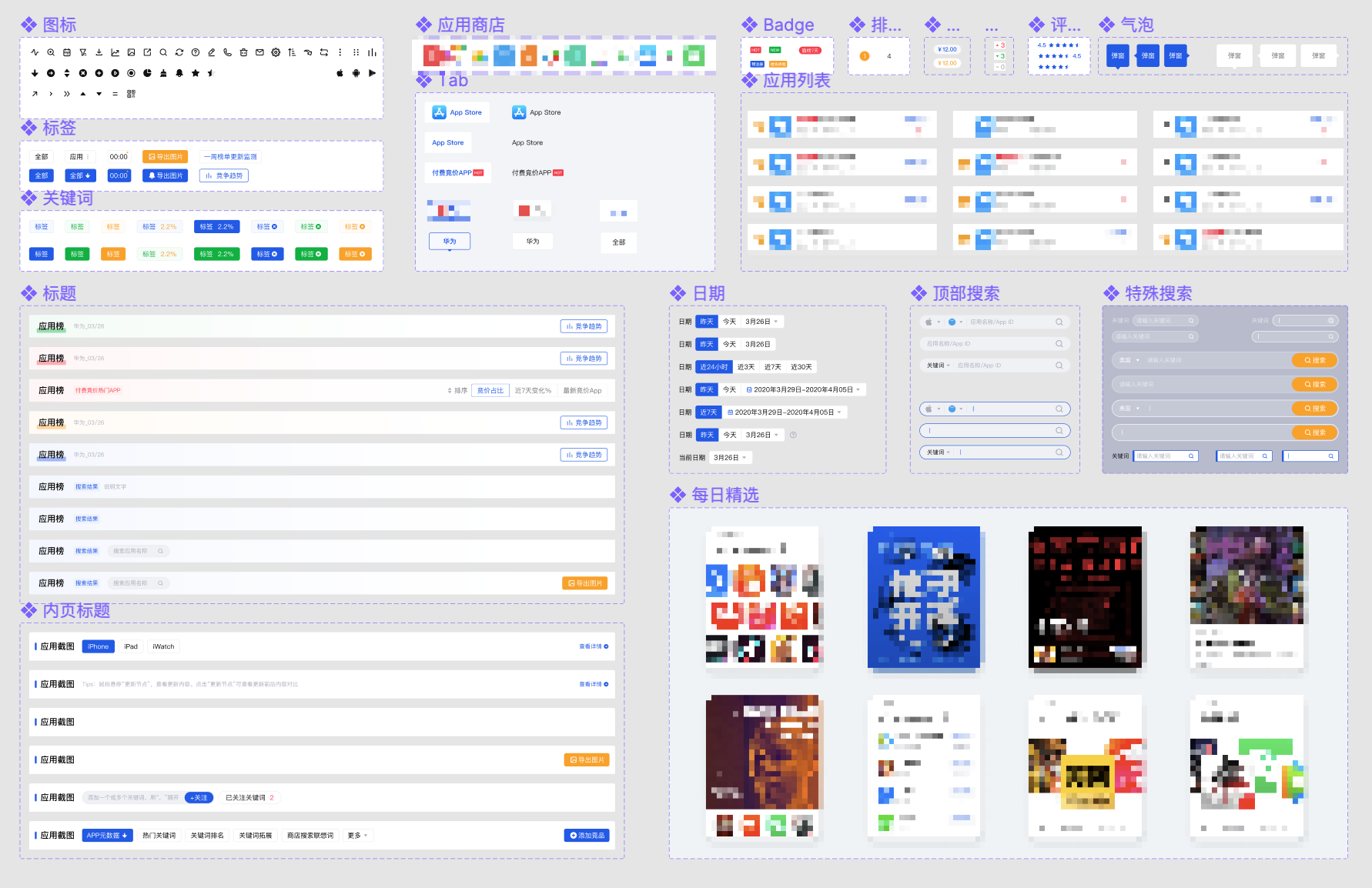
Task: Click the 添加竞品 button
Action: [x=587, y=835]
